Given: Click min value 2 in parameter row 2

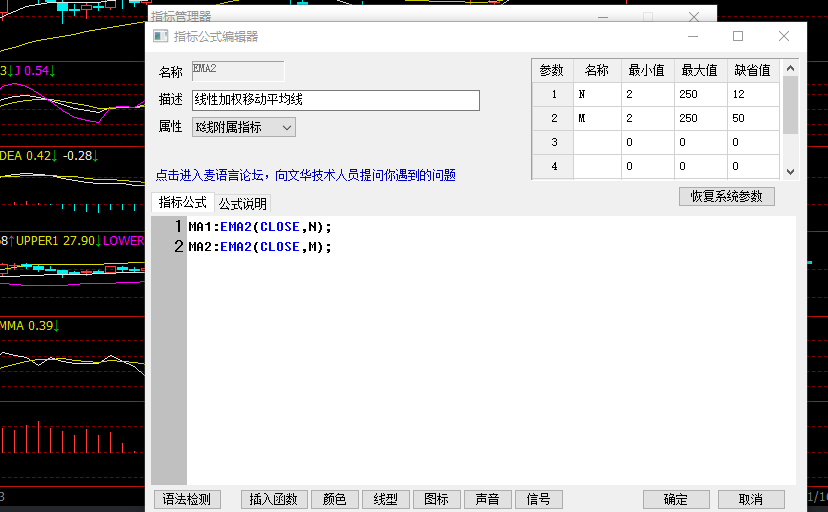Looking at the screenshot, I should point(648,118).
